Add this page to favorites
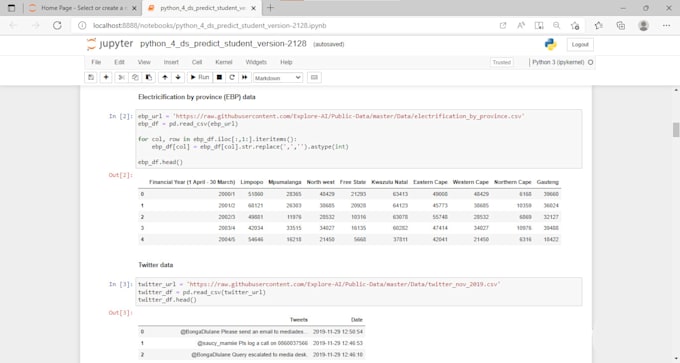This screenshot has width=680, height=363. (575, 26)
